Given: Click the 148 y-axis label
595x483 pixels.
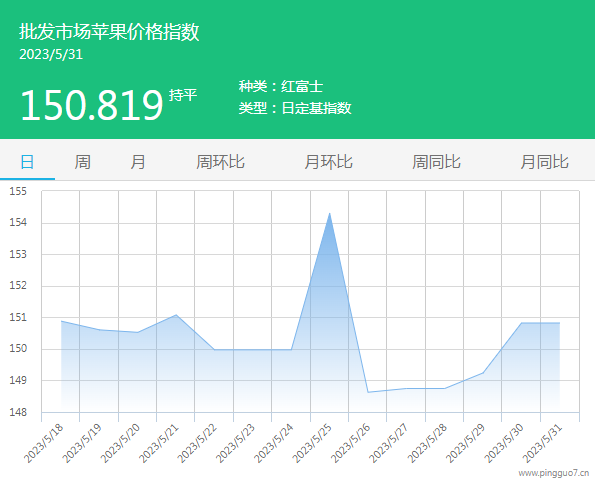Looking at the screenshot, I should (18, 412).
